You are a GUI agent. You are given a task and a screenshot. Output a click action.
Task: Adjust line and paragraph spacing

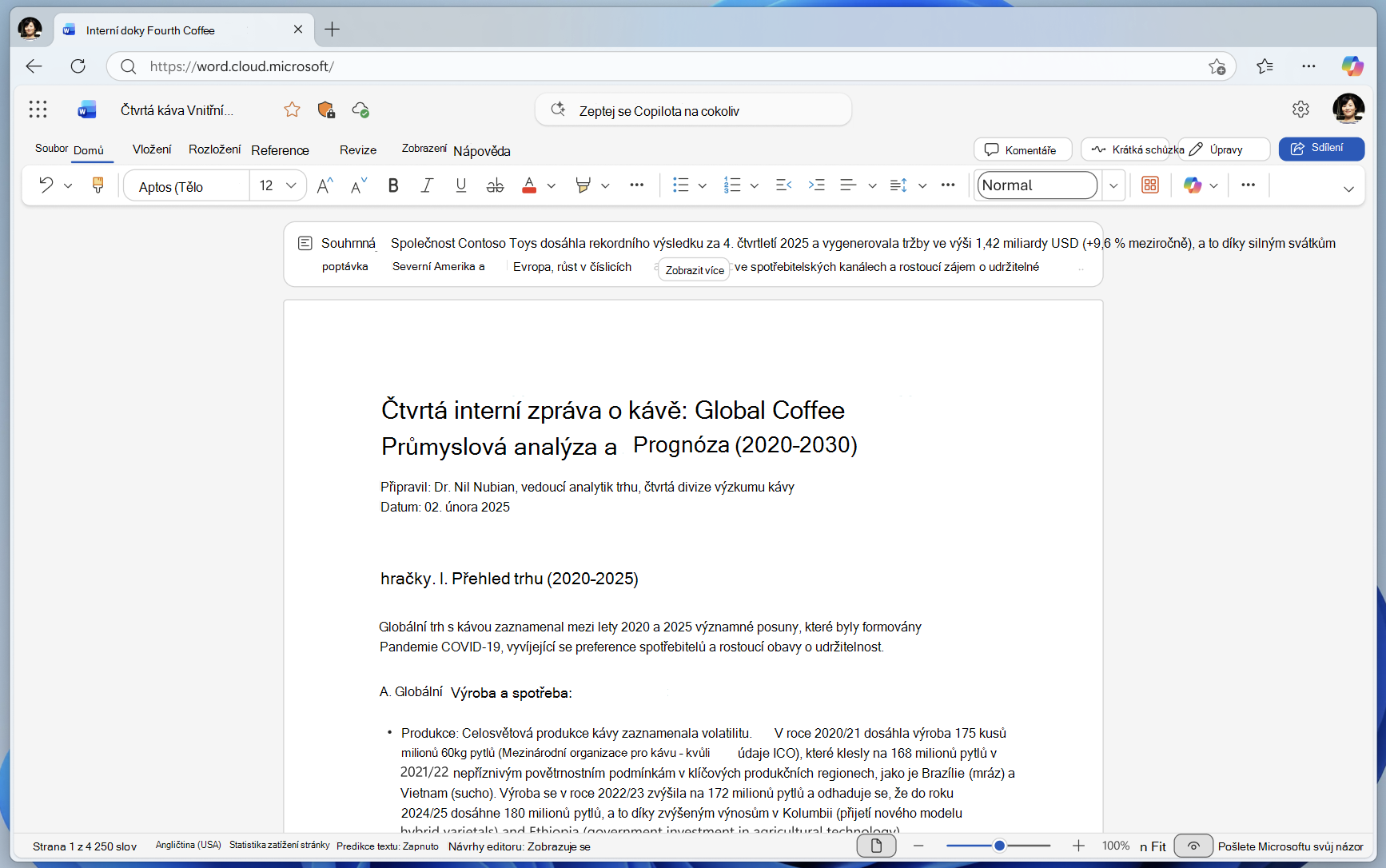click(898, 185)
